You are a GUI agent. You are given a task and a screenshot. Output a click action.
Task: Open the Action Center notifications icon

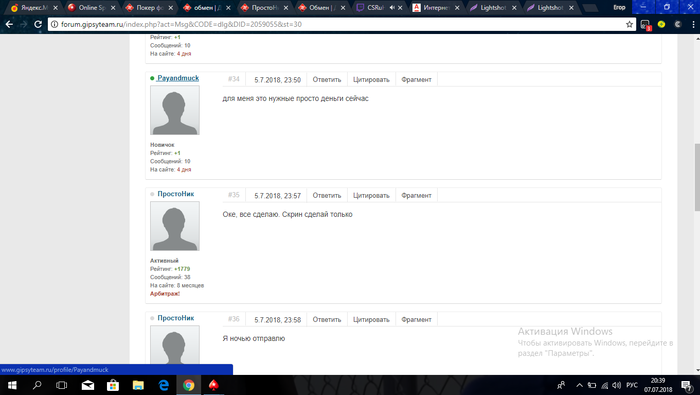[x=687, y=385]
